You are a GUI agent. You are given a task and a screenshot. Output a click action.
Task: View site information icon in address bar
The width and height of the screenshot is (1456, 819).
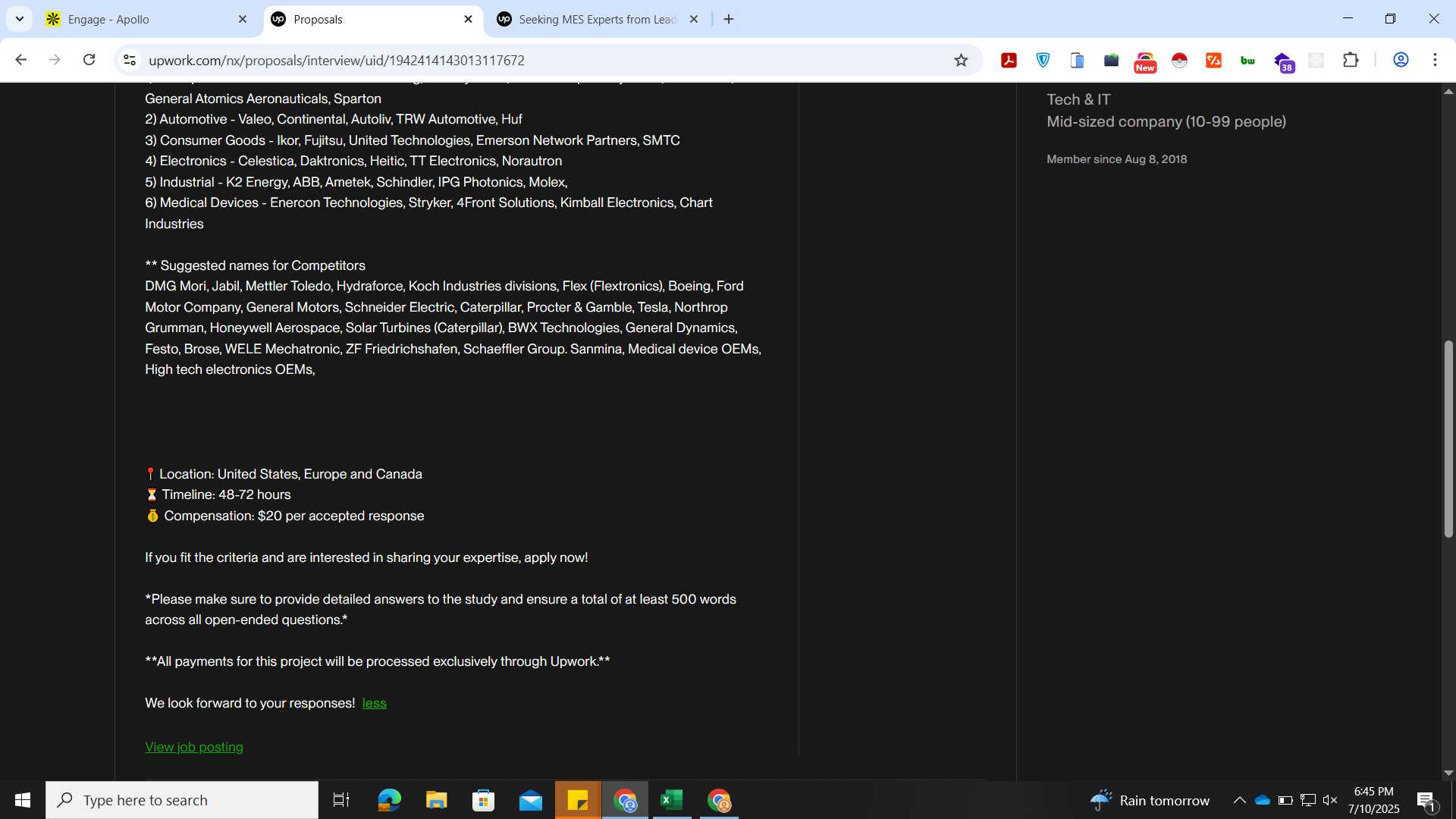(x=130, y=60)
